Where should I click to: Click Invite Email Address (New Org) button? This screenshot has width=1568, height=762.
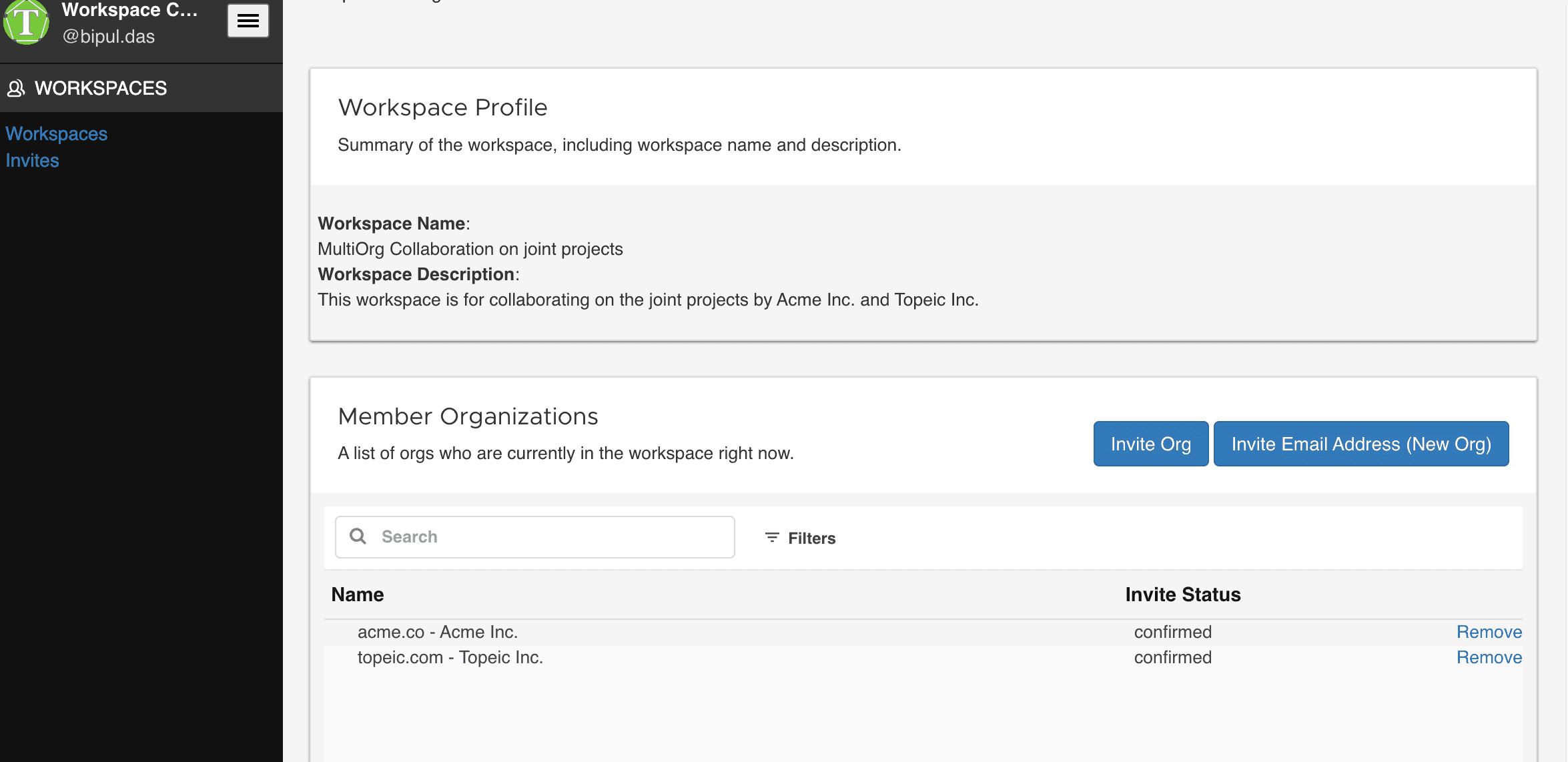tap(1361, 444)
